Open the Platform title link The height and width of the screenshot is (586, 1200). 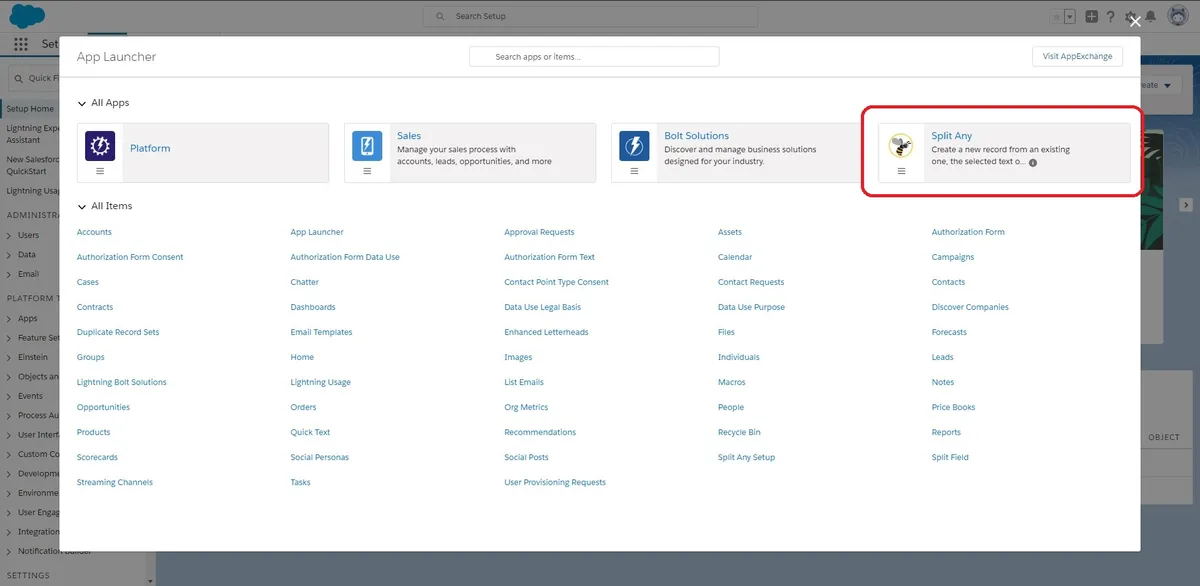tap(150, 148)
